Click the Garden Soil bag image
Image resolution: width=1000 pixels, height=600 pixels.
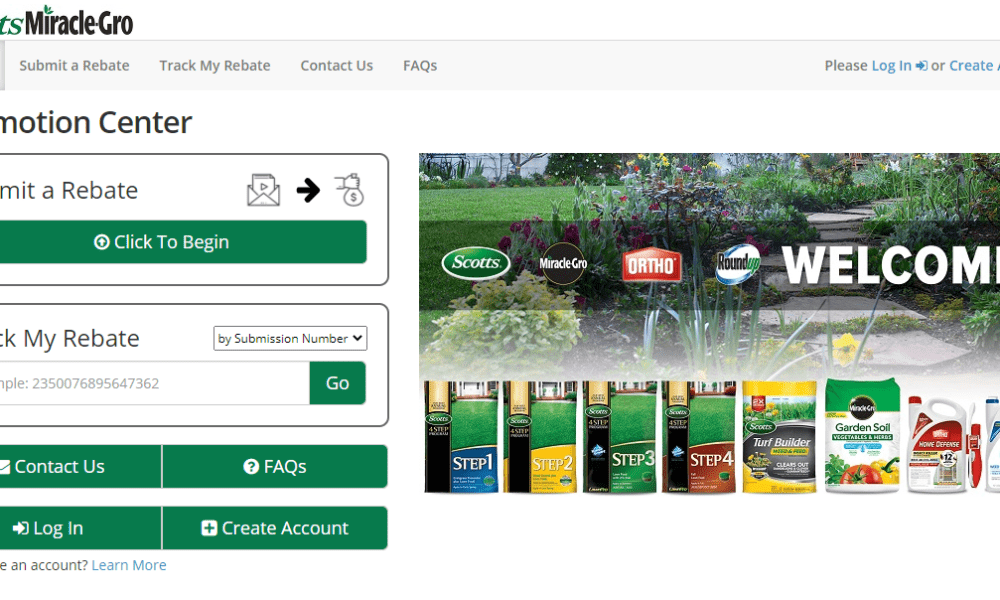(862, 435)
